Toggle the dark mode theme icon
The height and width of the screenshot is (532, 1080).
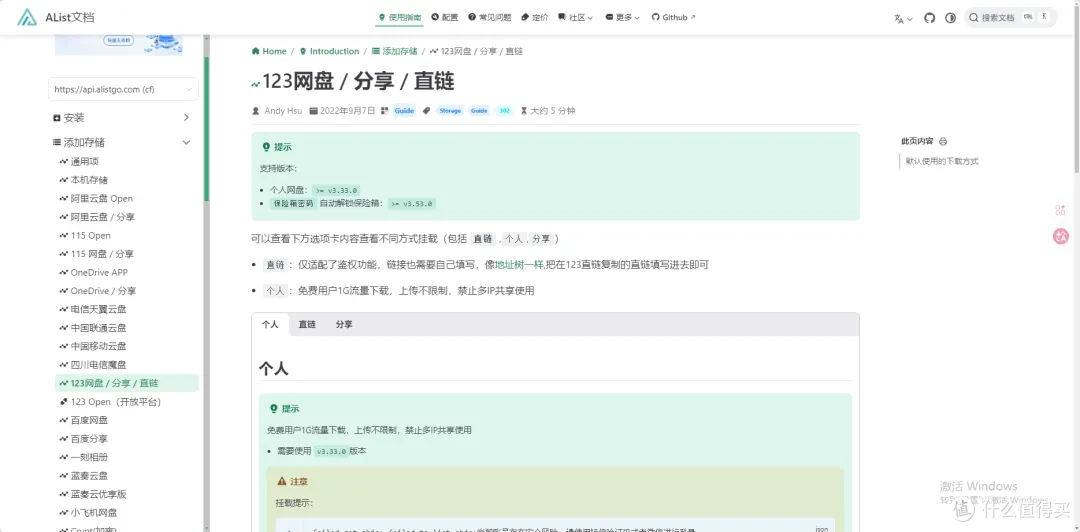click(951, 18)
